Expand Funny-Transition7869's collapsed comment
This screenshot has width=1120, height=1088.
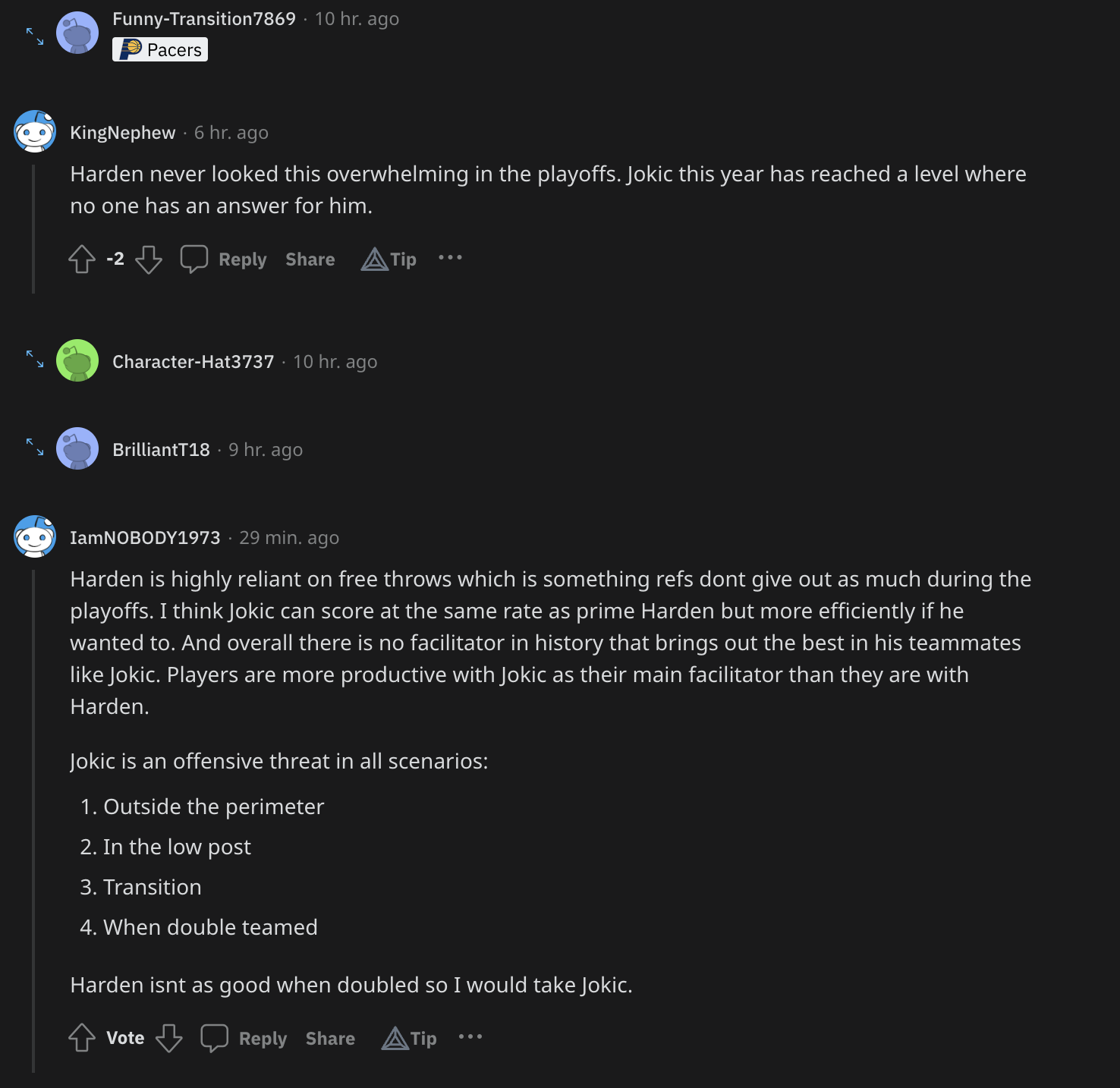pyautogui.click(x=35, y=36)
